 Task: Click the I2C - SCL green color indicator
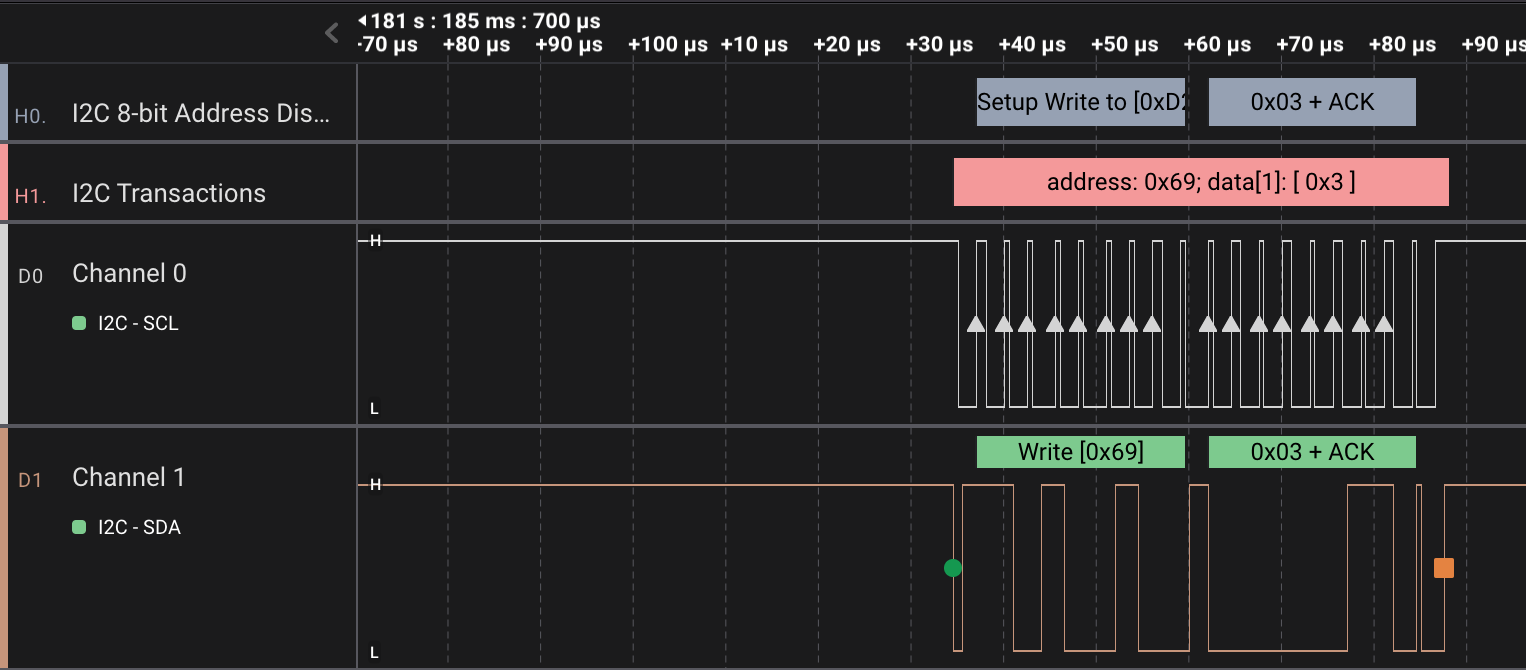(80, 323)
